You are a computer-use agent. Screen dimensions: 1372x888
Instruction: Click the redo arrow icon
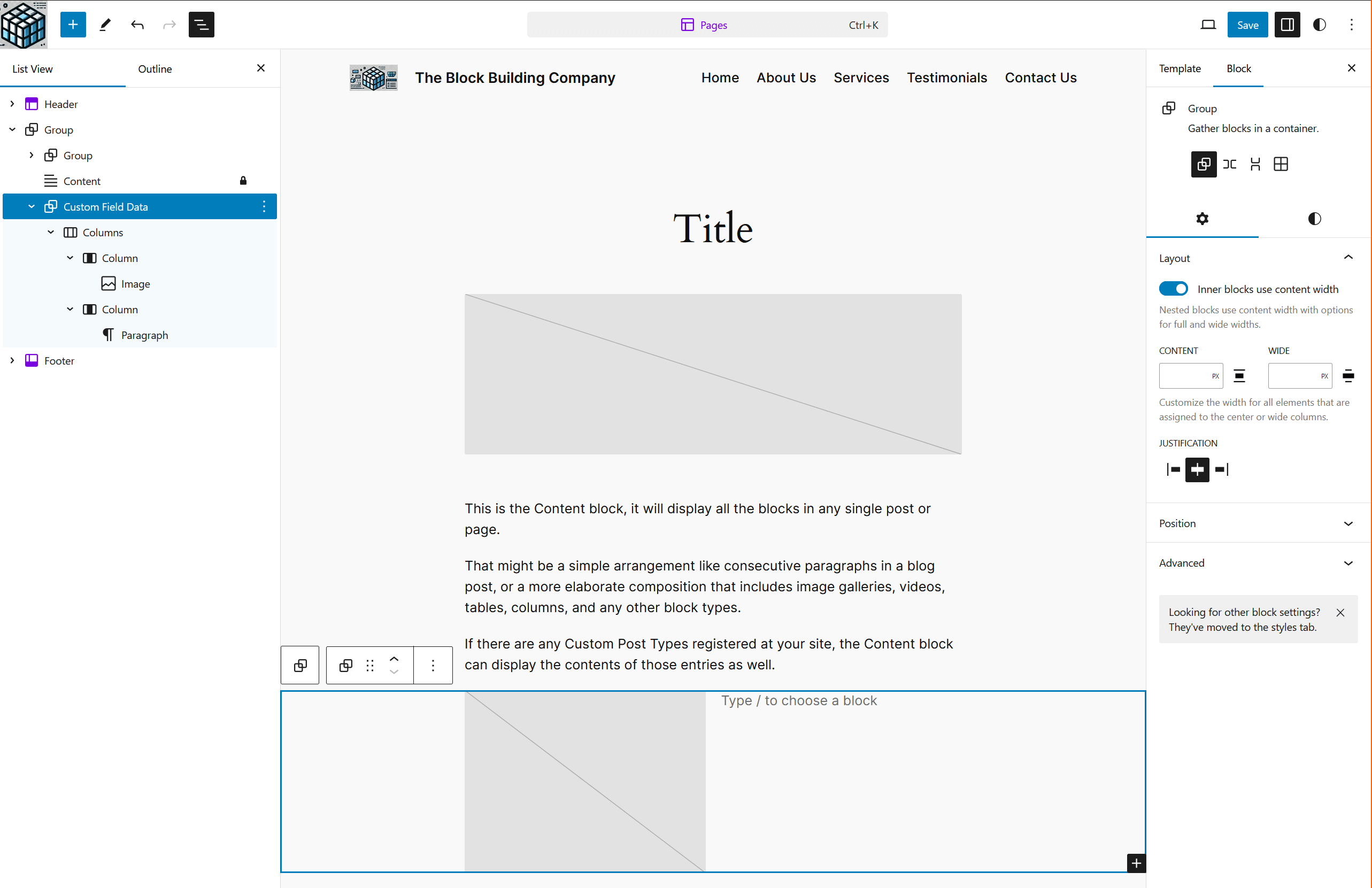(168, 25)
